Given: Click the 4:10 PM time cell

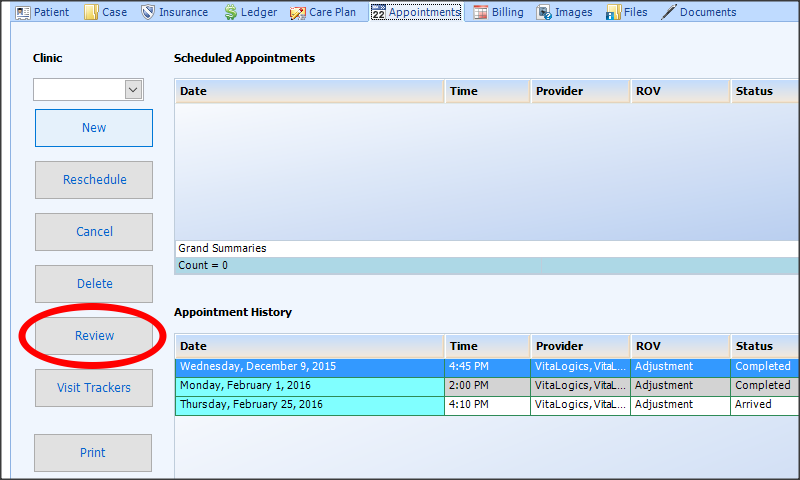Looking at the screenshot, I should pos(487,405).
